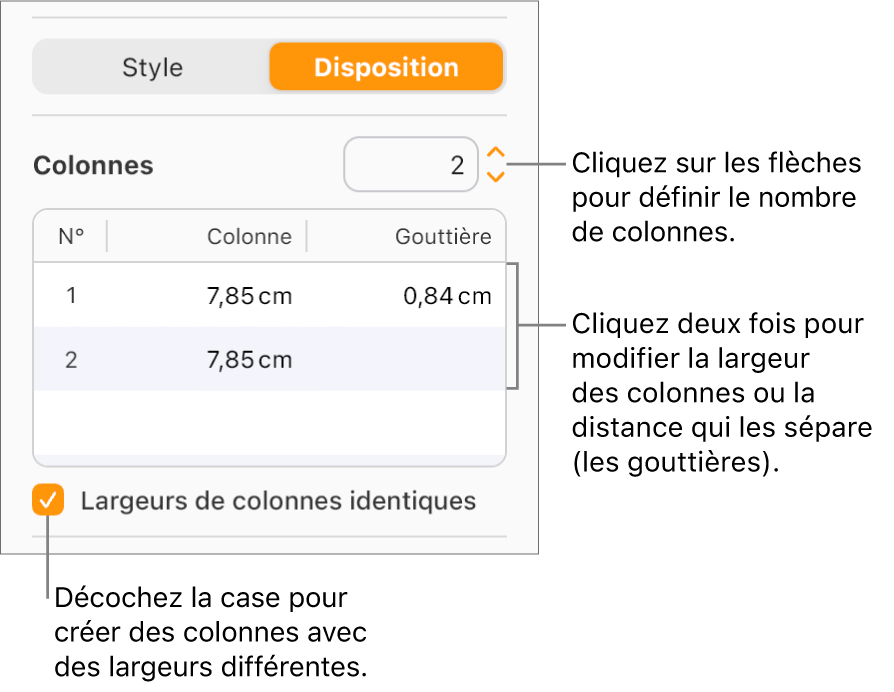Image resolution: width=894 pixels, height=692 pixels.
Task: Click the stepper up arrow to add a column
Action: 496,154
